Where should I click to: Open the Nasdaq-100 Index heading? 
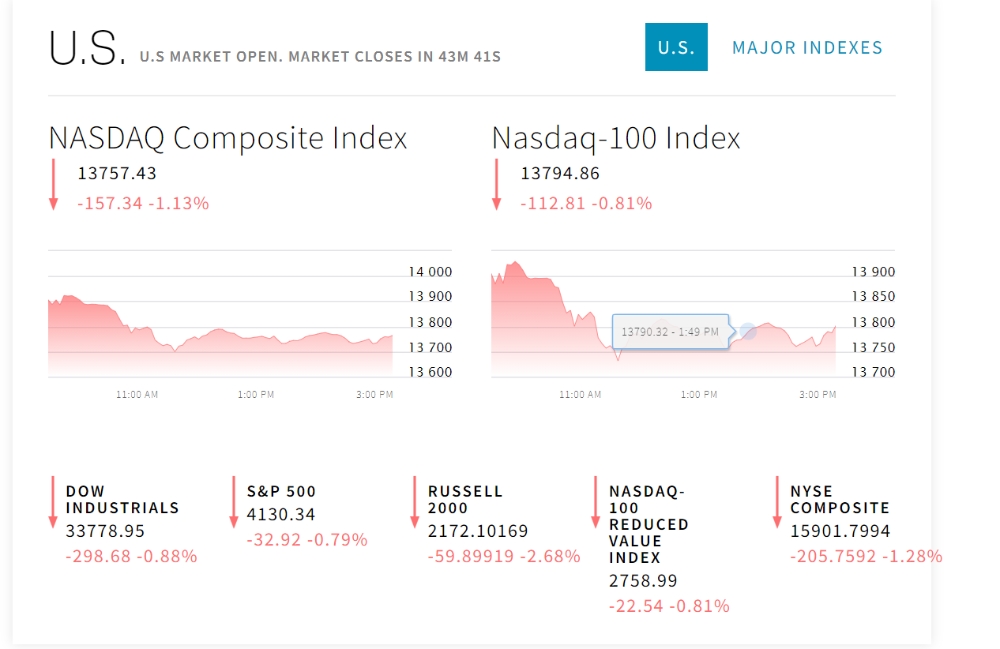click(616, 138)
